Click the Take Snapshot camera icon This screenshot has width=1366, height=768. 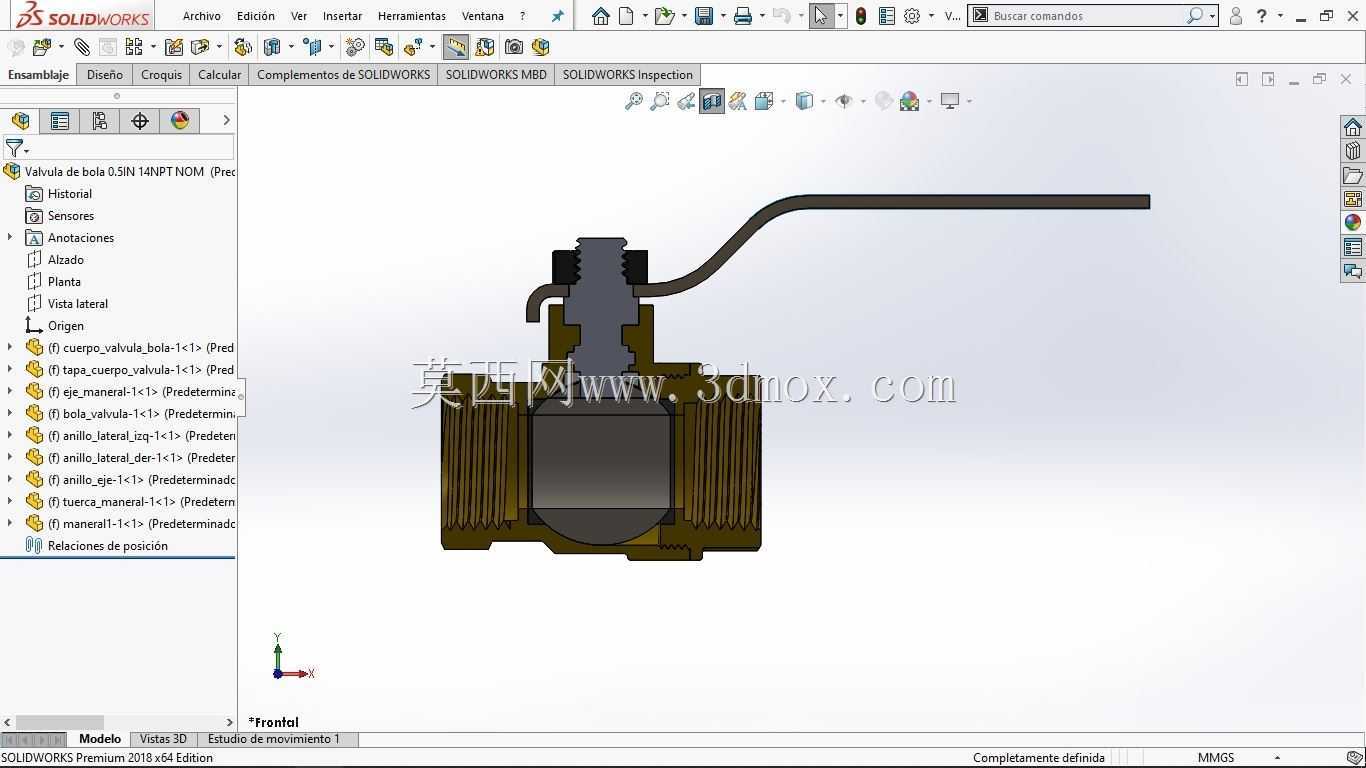pyautogui.click(x=514, y=47)
